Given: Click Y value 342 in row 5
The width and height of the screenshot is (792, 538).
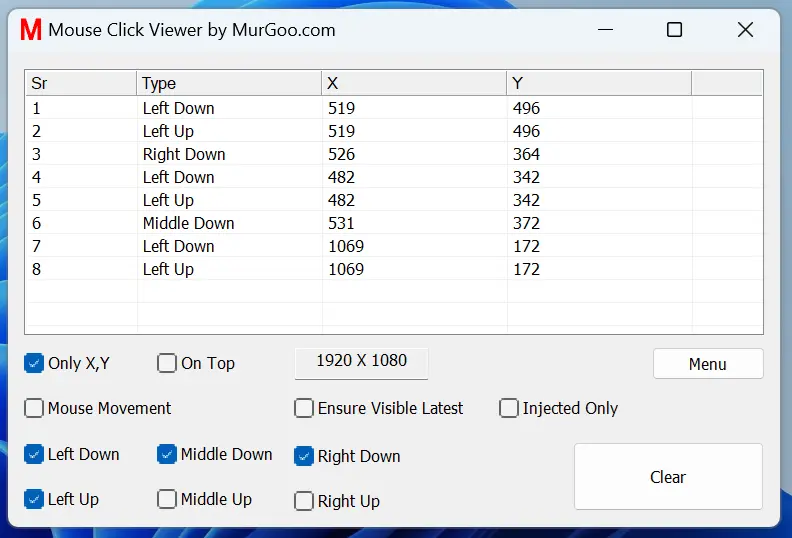Looking at the screenshot, I should [526, 200].
